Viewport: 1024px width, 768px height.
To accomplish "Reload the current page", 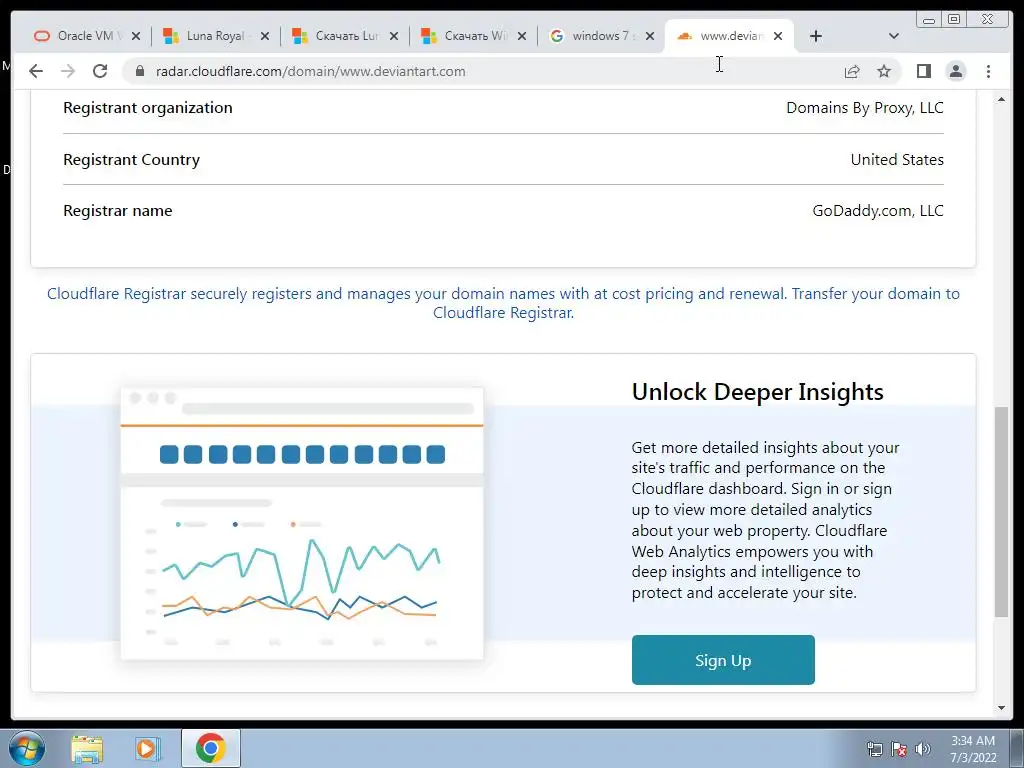I will tap(100, 71).
